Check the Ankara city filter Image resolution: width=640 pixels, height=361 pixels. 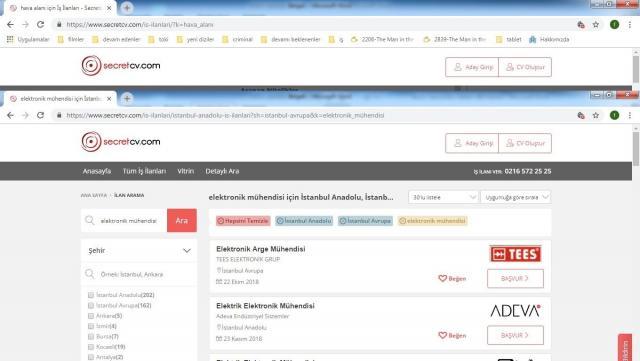click(x=91, y=316)
